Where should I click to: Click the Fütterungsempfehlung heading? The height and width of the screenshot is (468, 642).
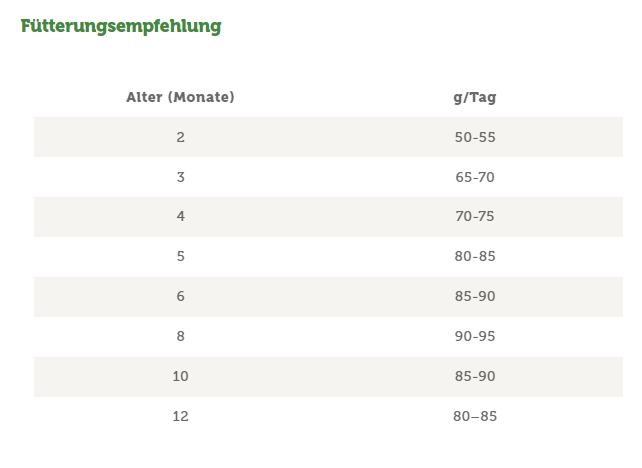pos(121,26)
